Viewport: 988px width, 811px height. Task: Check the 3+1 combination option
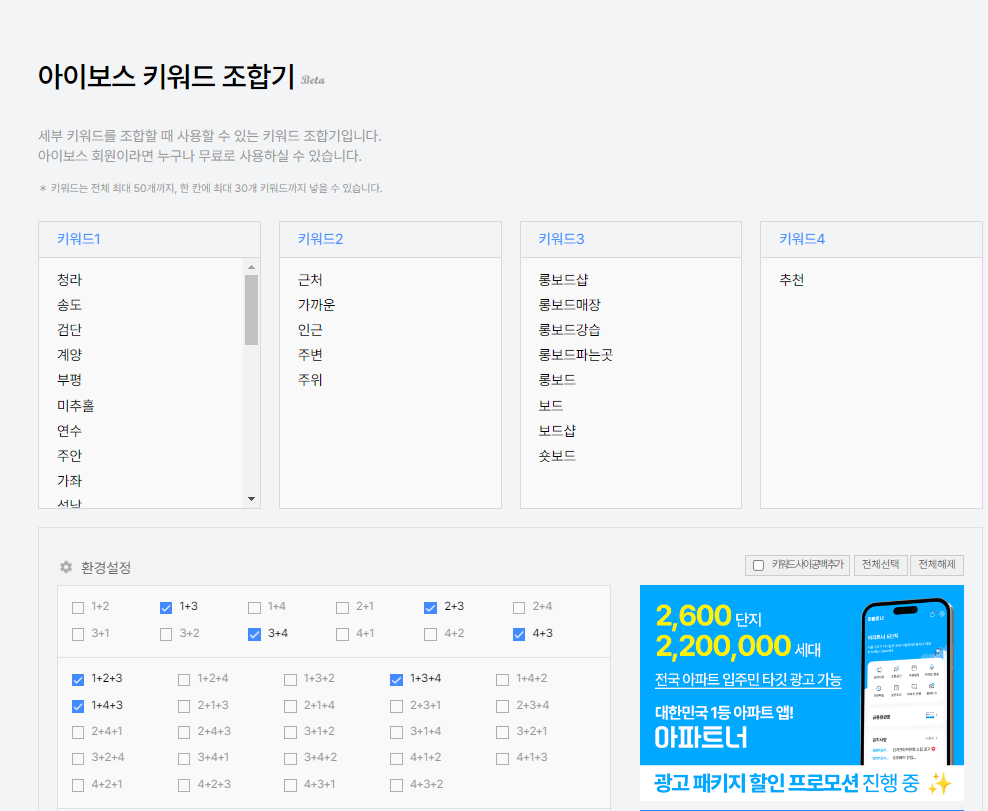click(78, 634)
